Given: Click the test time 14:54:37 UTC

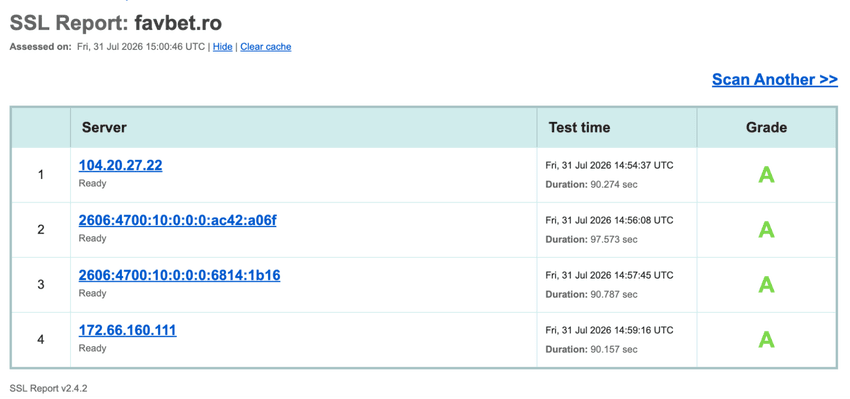Looking at the screenshot, I should click(x=609, y=165).
